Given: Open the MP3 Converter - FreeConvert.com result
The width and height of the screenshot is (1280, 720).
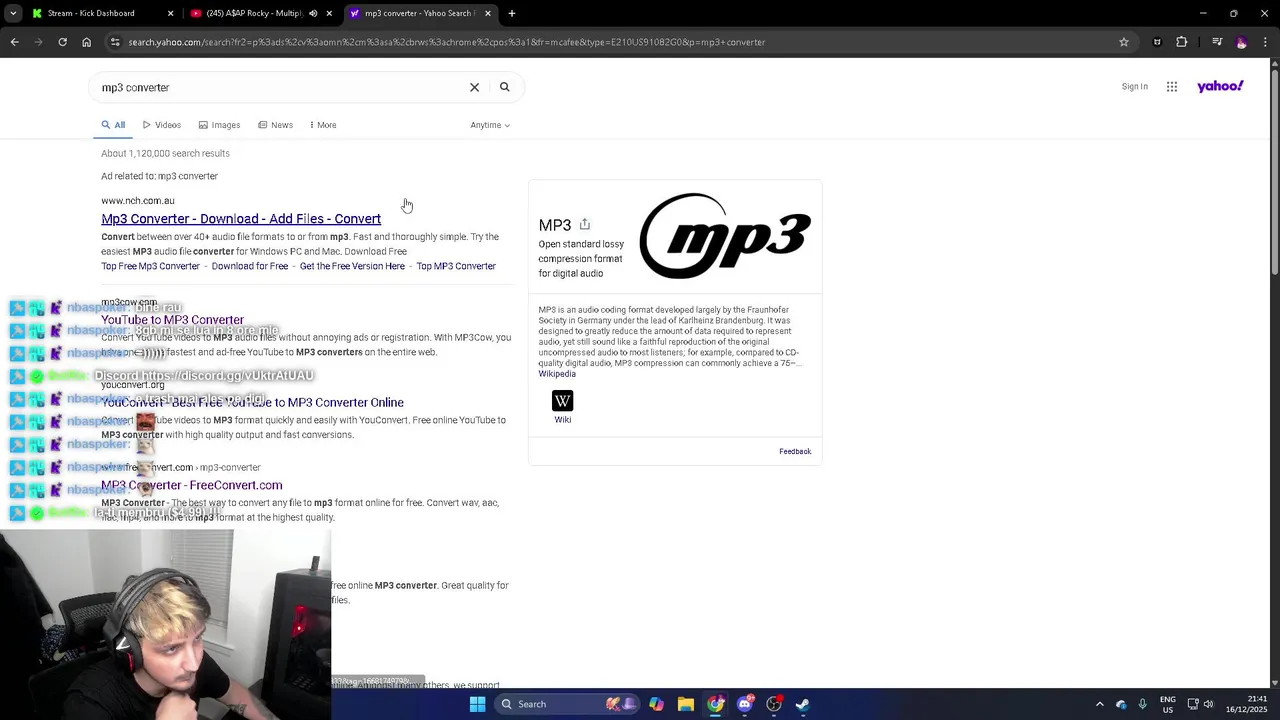Looking at the screenshot, I should point(192,485).
